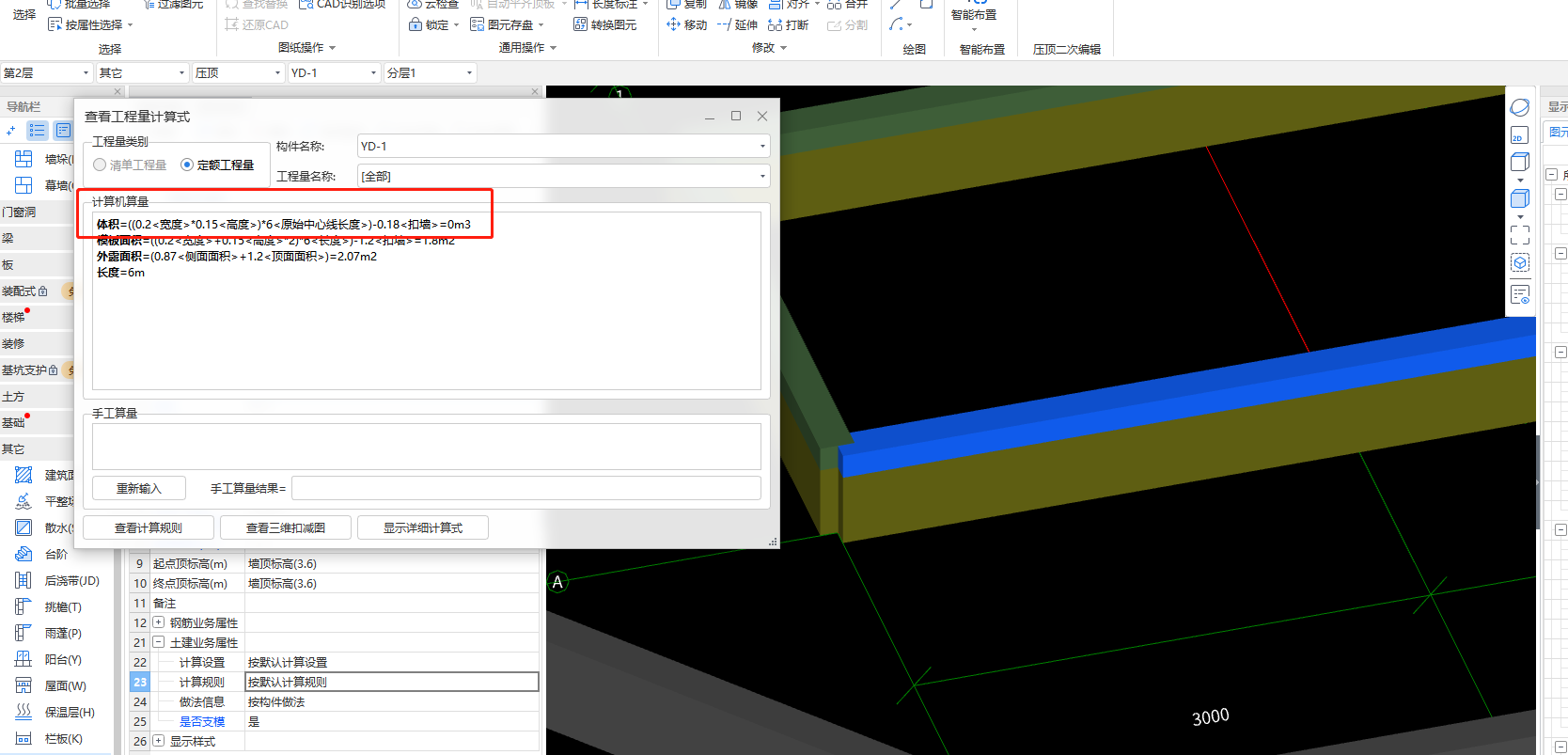The image size is (1568, 755).
Task: Open the 门窗洞 navigation category
Action: click(x=37, y=212)
